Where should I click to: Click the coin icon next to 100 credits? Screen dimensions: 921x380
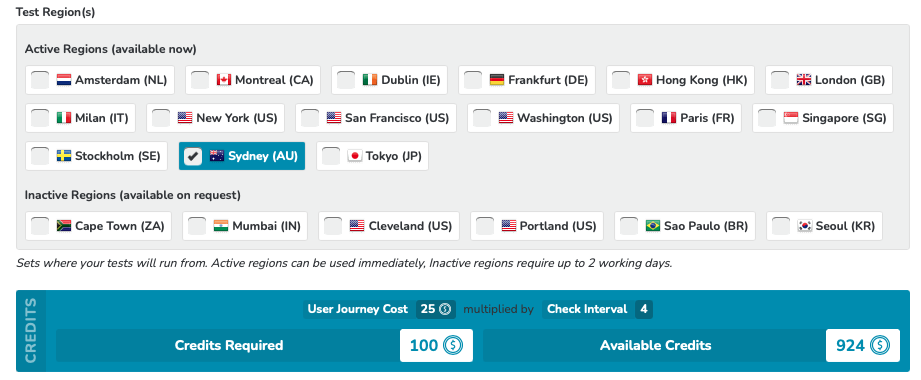[x=453, y=345]
